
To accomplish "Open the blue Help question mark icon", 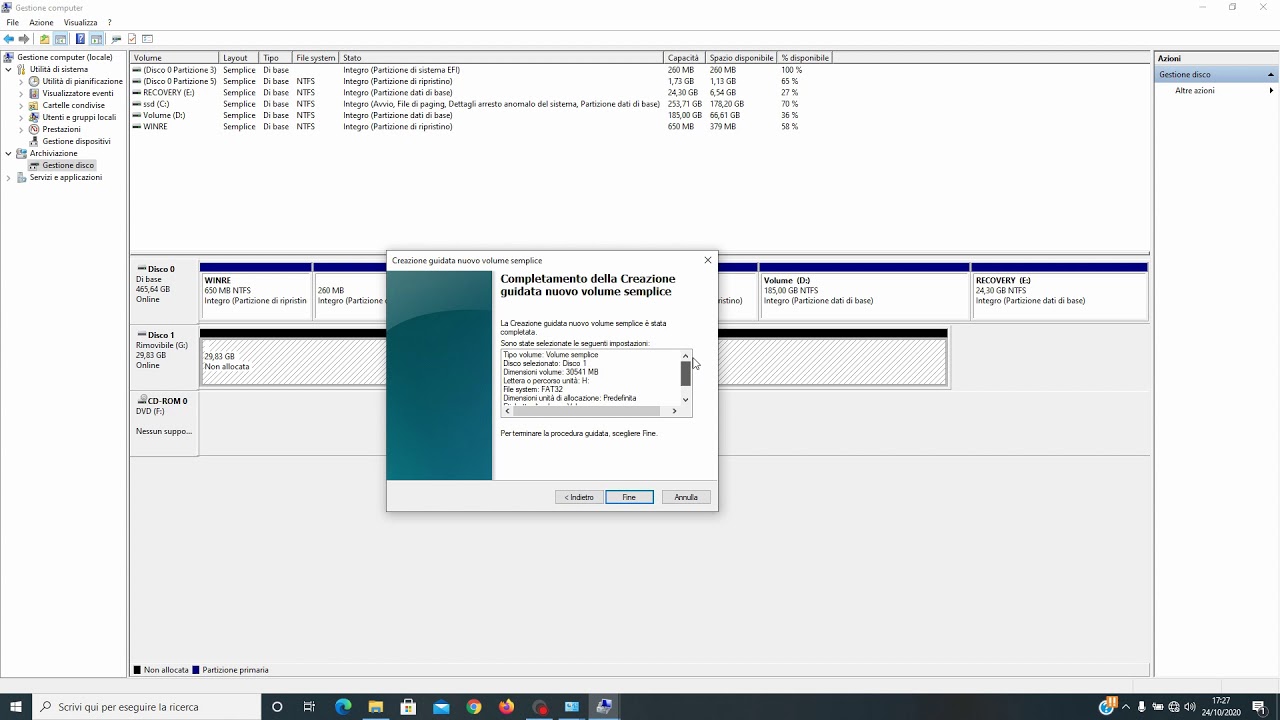I will 80,39.
